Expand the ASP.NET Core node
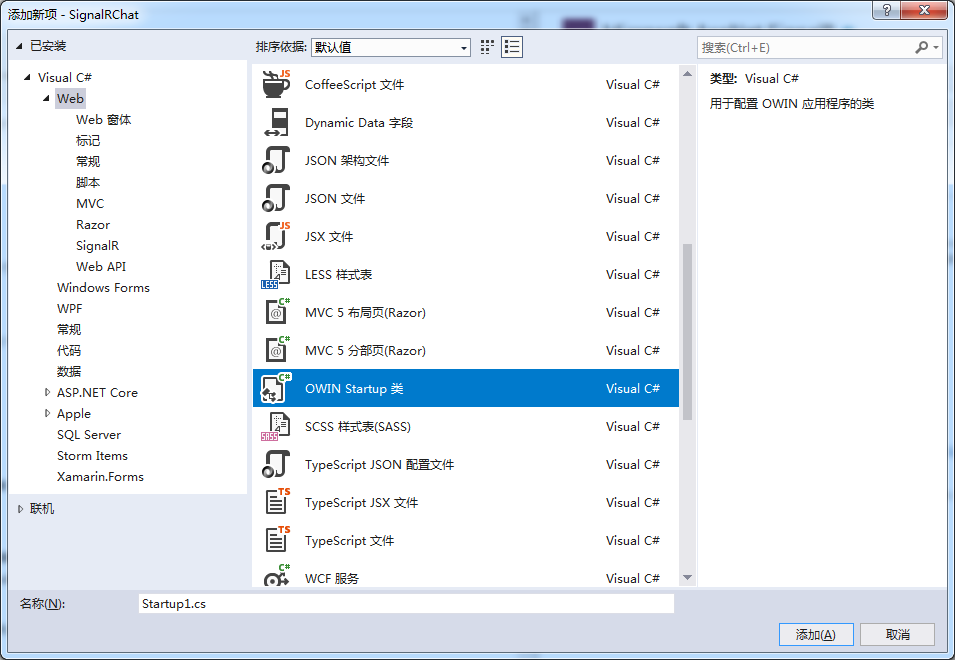This screenshot has height=660, width=955. pyautogui.click(x=47, y=393)
